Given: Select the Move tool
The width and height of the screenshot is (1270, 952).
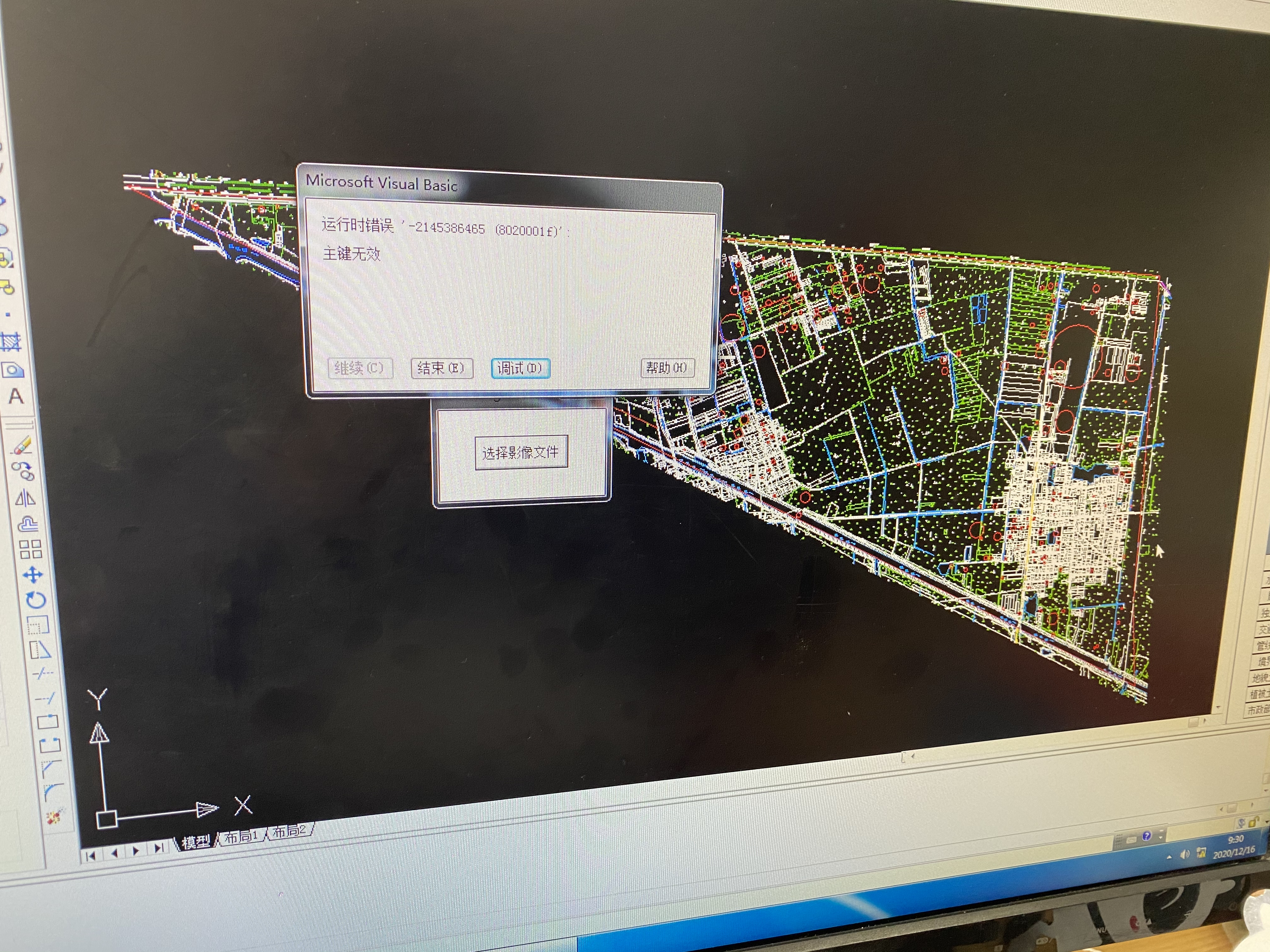Looking at the screenshot, I should (x=33, y=575).
